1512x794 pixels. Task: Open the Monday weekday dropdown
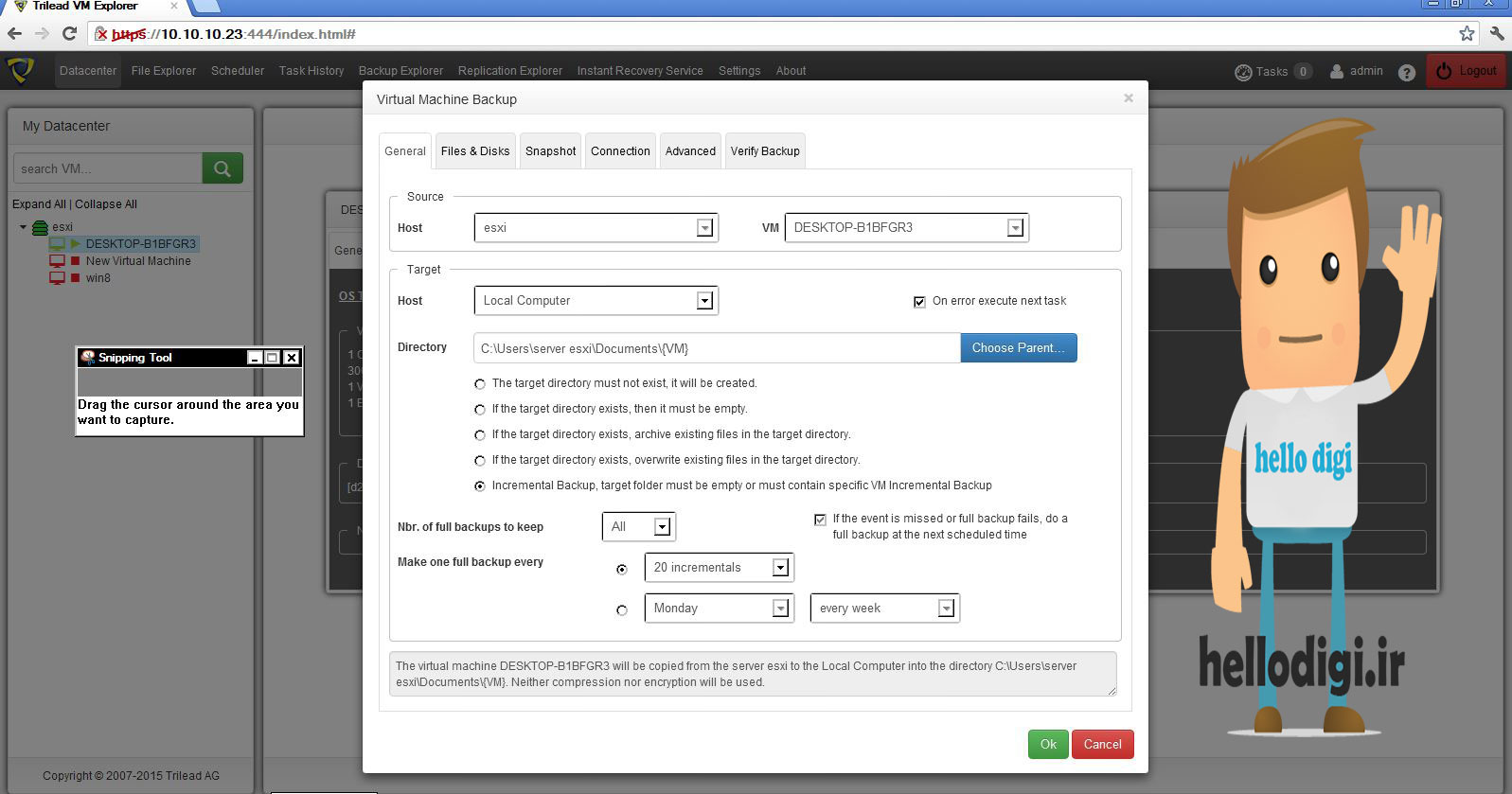(x=719, y=608)
